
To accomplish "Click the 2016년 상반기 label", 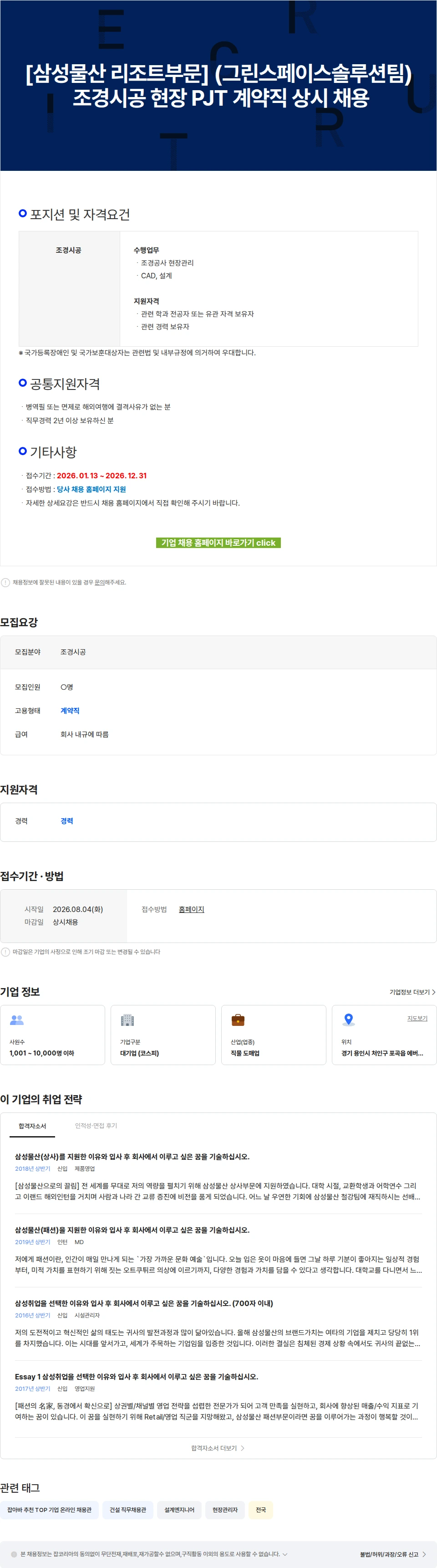I will 33,1315.
